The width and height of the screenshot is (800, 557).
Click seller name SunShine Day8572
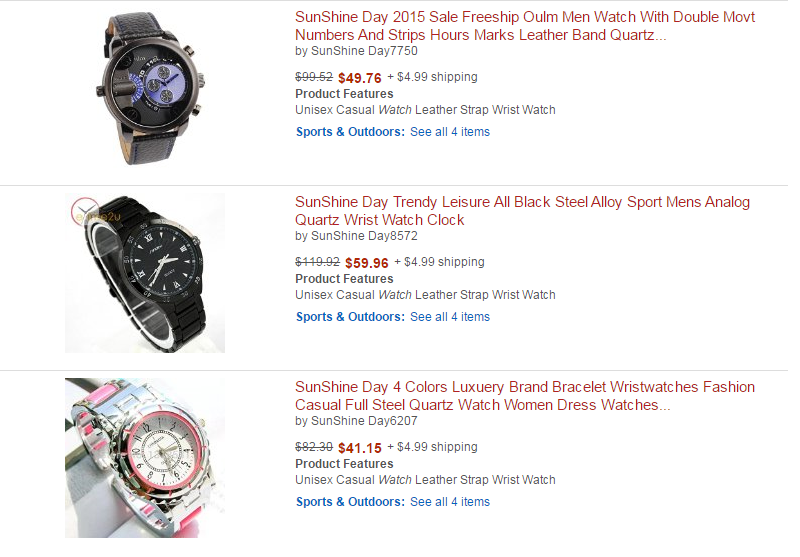pyautogui.click(x=364, y=236)
